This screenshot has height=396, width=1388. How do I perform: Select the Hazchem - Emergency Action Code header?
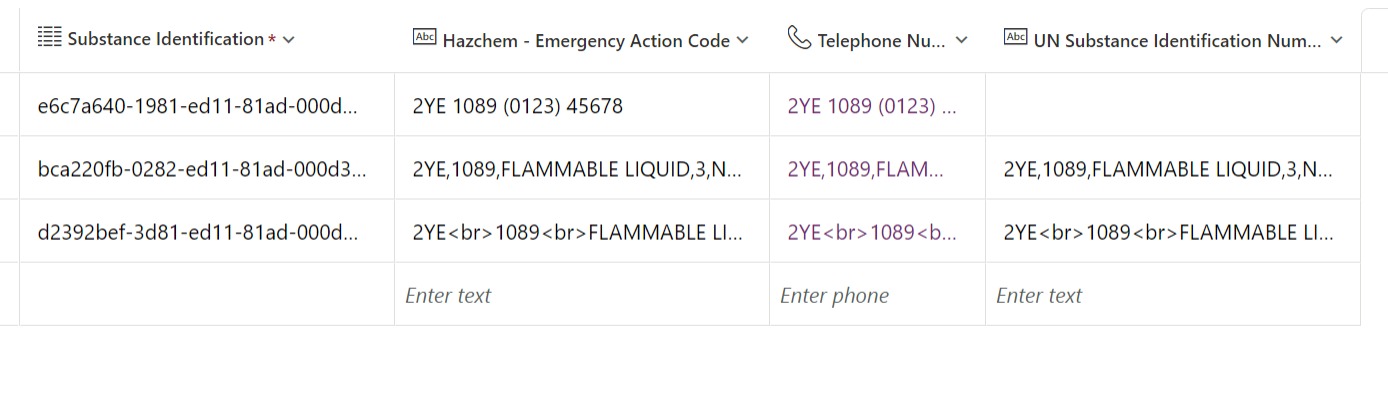coord(586,41)
